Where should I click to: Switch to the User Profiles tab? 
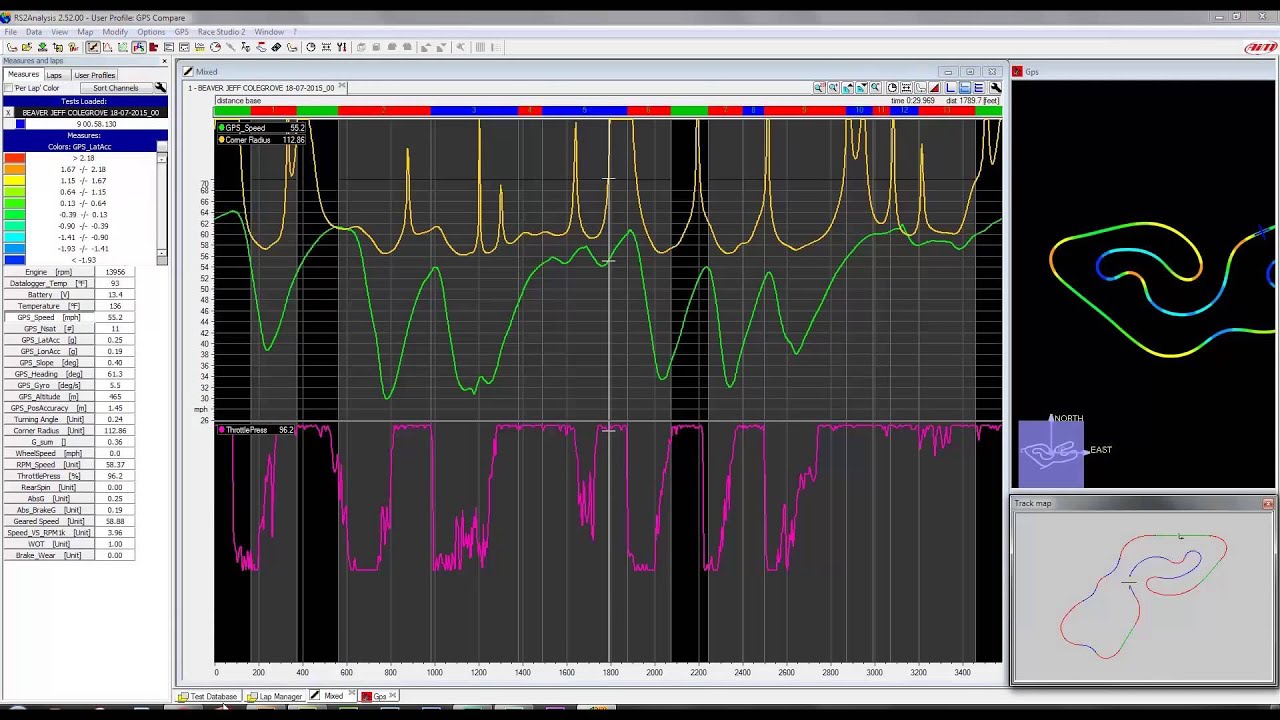click(94, 75)
